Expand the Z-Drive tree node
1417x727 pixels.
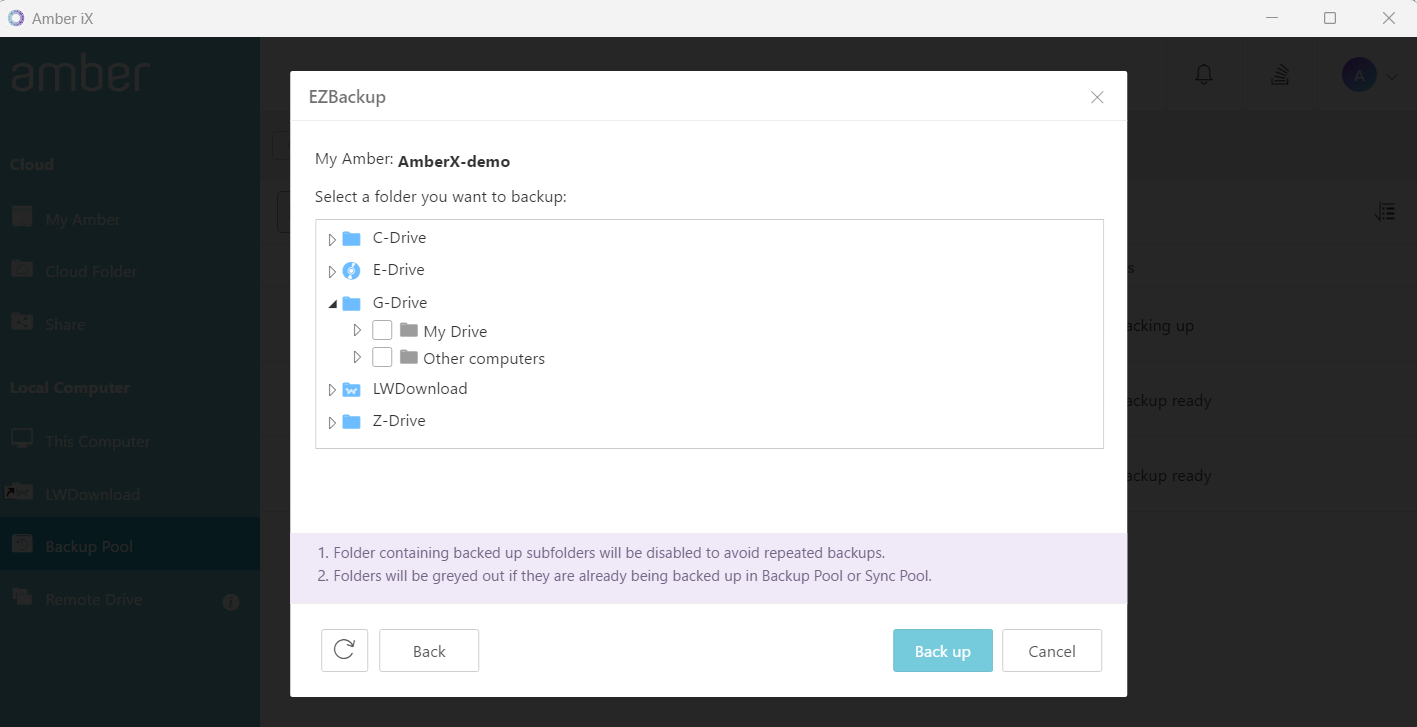332,423
